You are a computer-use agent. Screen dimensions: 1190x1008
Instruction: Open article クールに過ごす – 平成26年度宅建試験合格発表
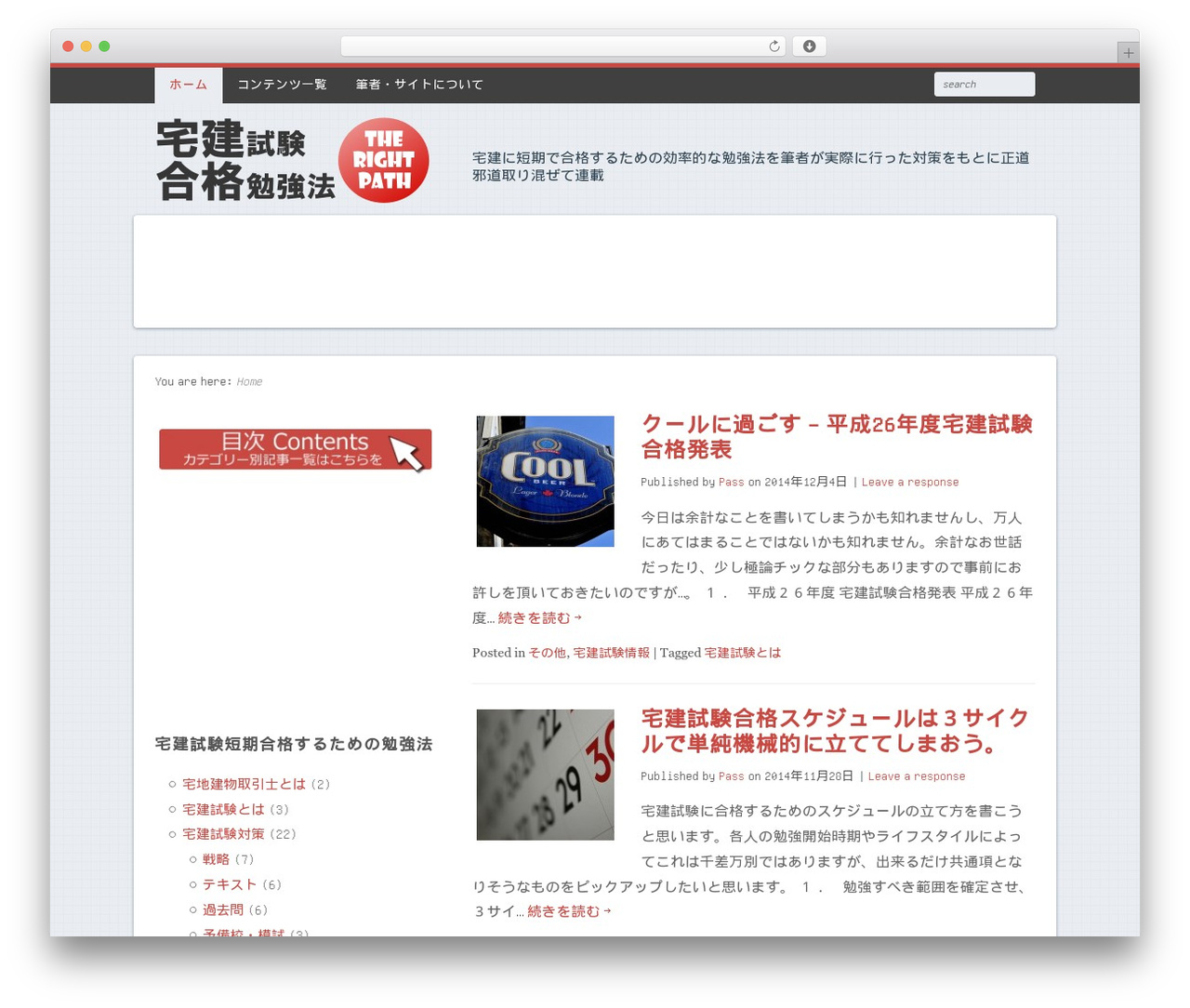click(837, 437)
